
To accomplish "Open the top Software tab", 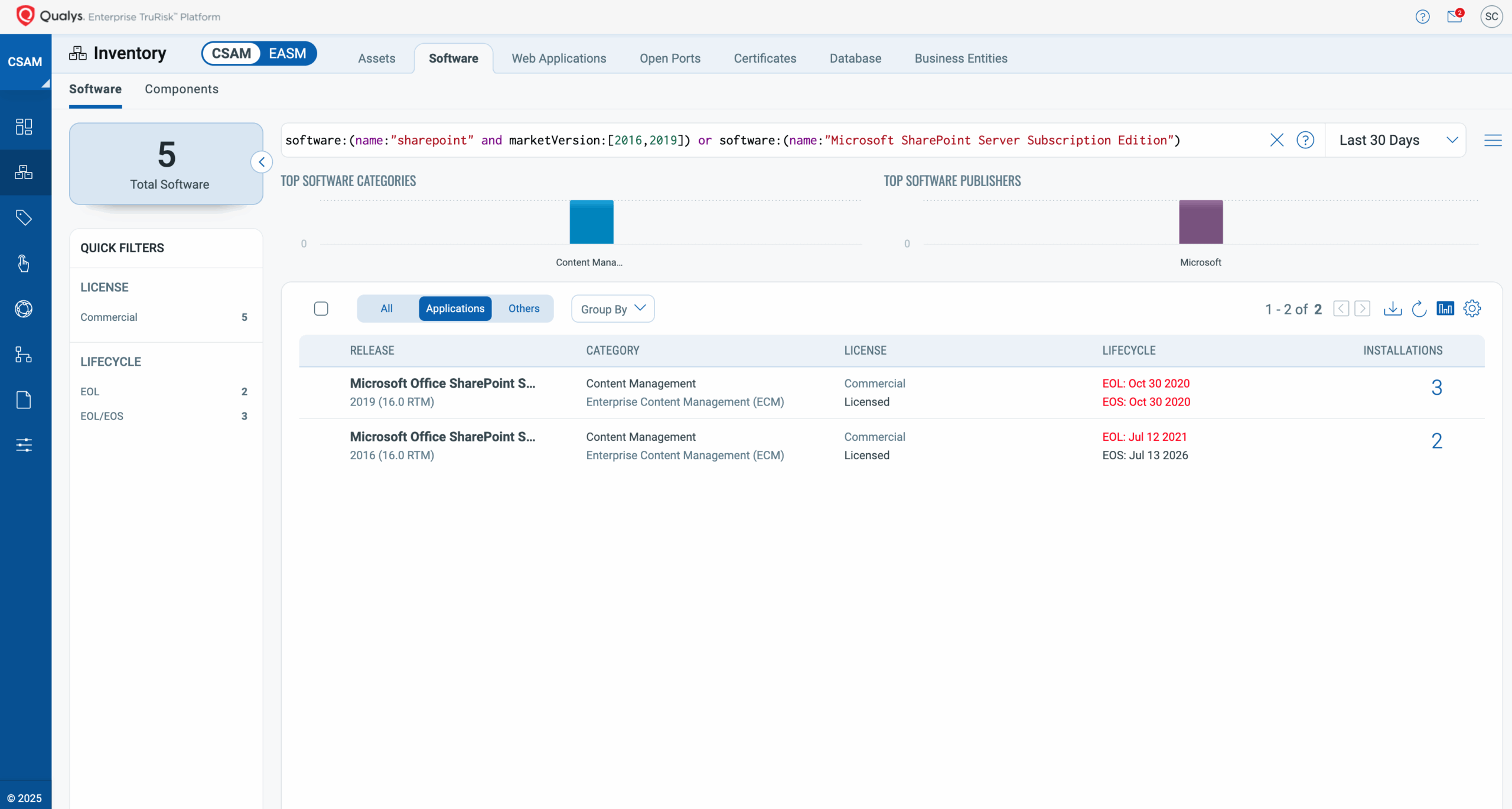I will click(453, 58).
